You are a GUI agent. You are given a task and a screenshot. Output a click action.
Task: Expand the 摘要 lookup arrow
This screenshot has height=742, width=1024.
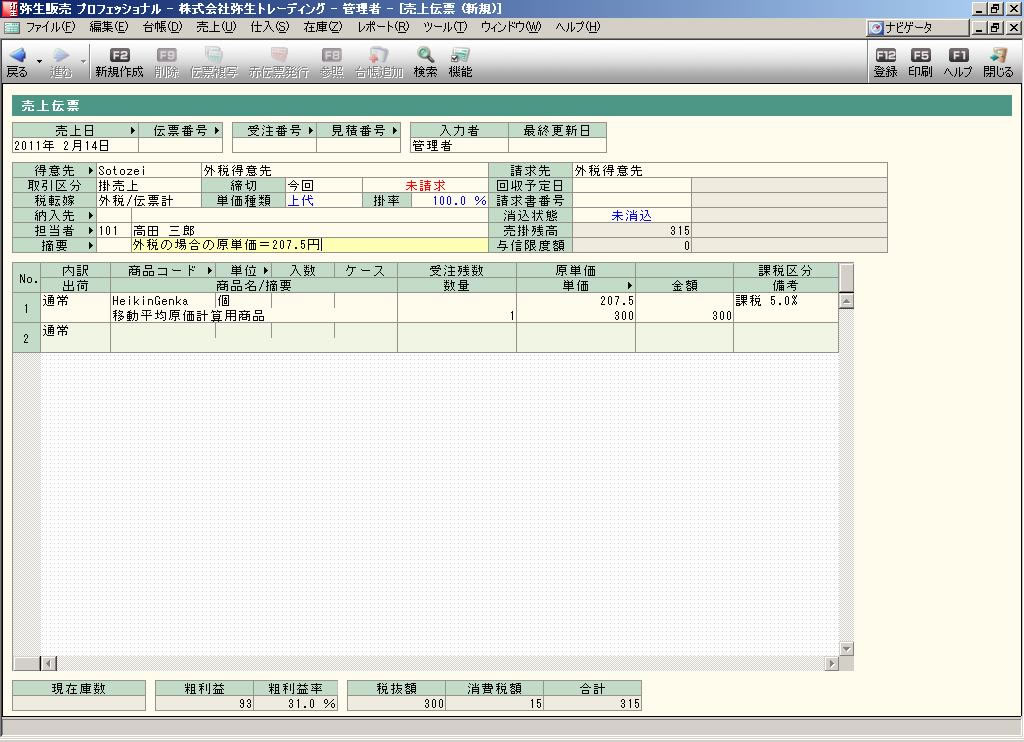[x=91, y=246]
